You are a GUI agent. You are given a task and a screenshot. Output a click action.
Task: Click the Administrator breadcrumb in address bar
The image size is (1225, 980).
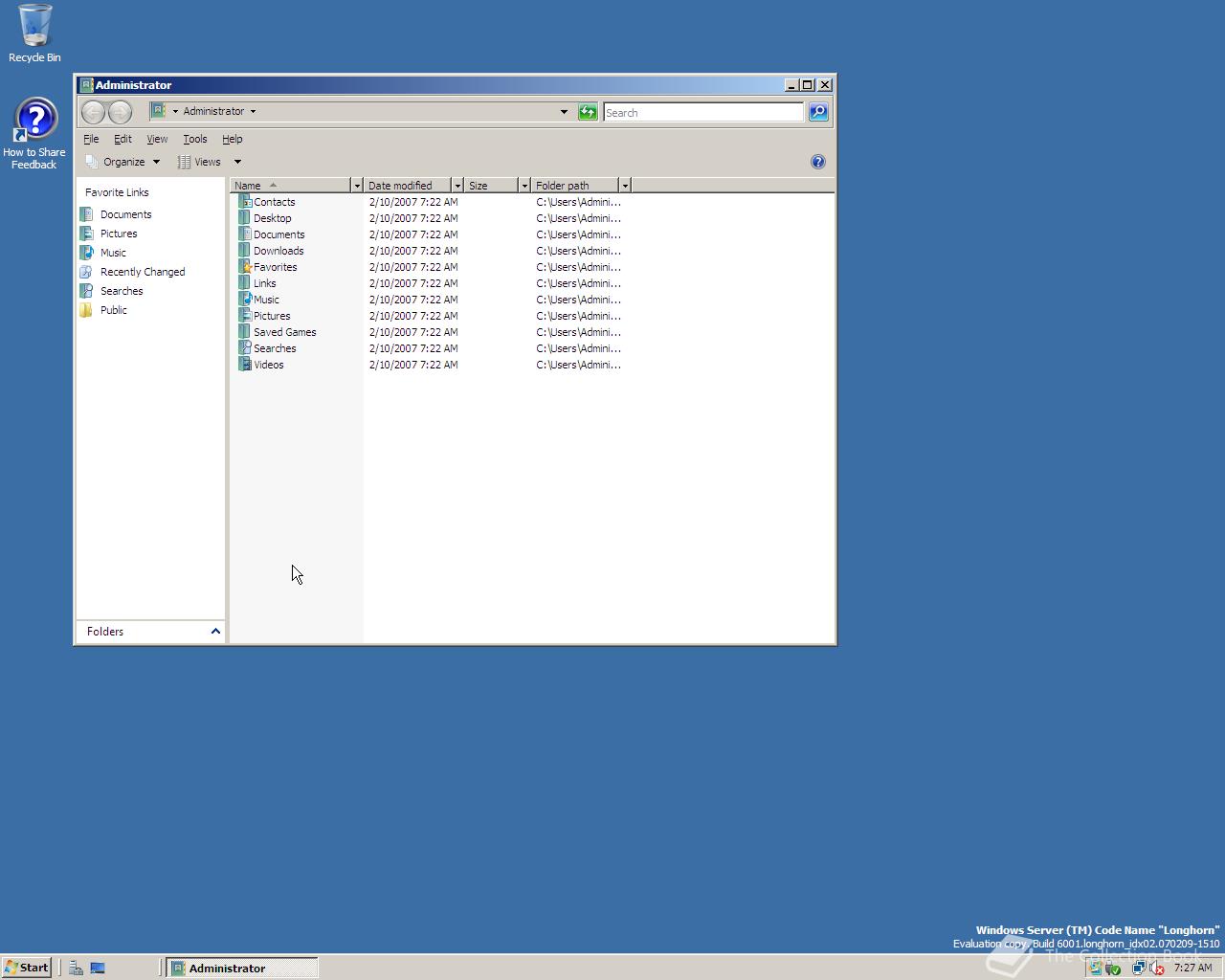(213, 111)
